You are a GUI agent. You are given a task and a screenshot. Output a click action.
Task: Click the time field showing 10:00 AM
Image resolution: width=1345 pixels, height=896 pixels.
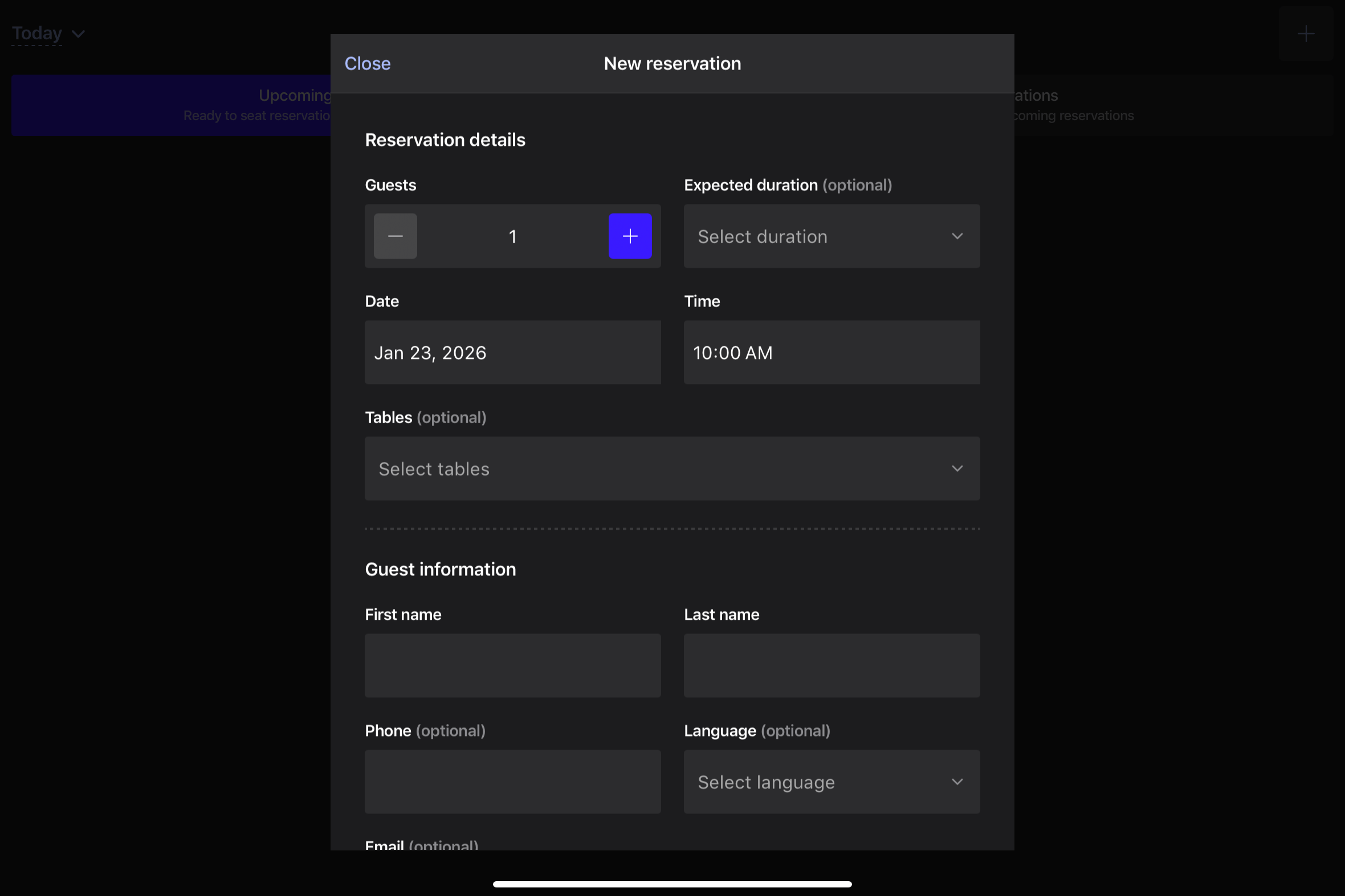click(830, 352)
